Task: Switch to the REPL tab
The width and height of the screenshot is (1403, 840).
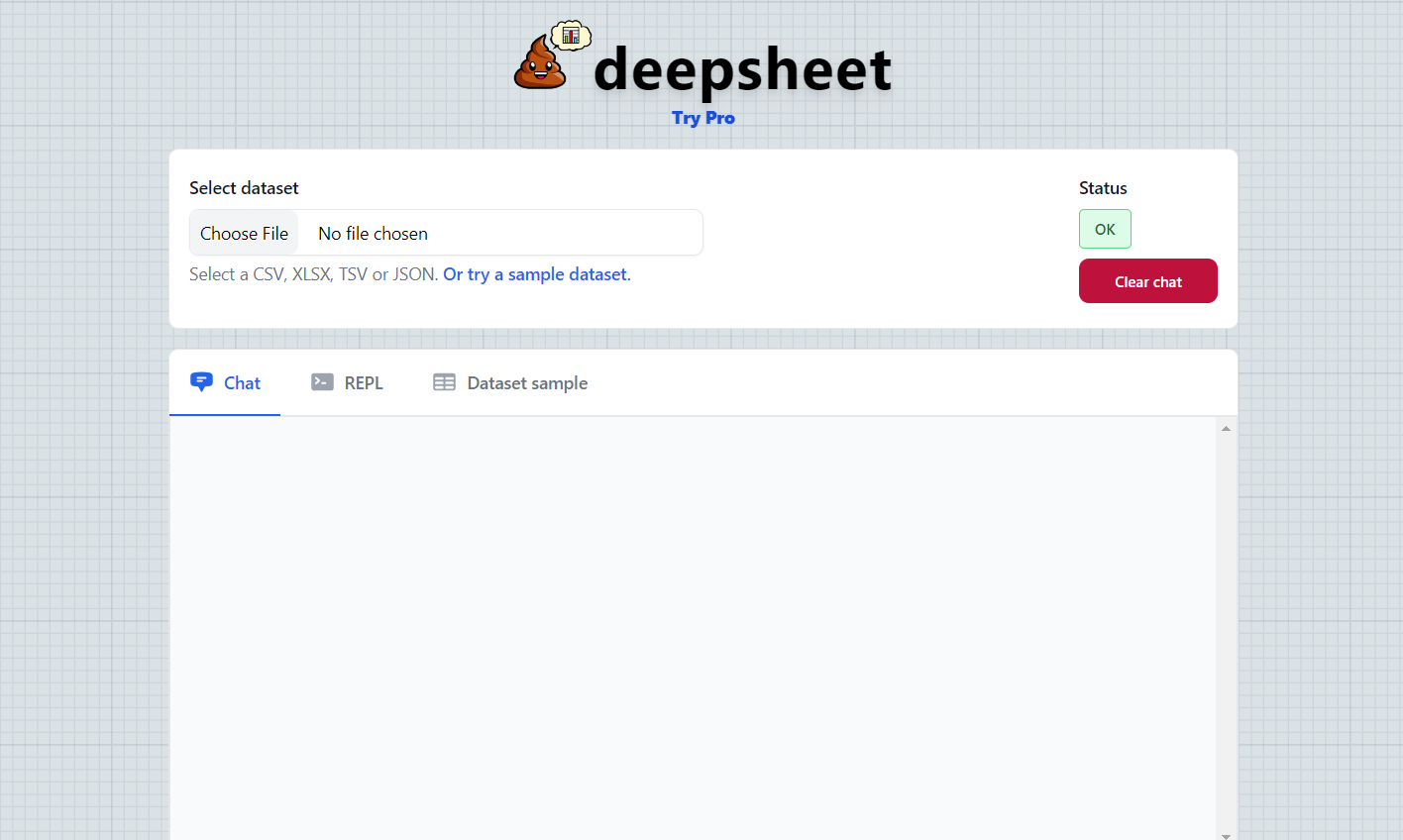Action: [363, 382]
